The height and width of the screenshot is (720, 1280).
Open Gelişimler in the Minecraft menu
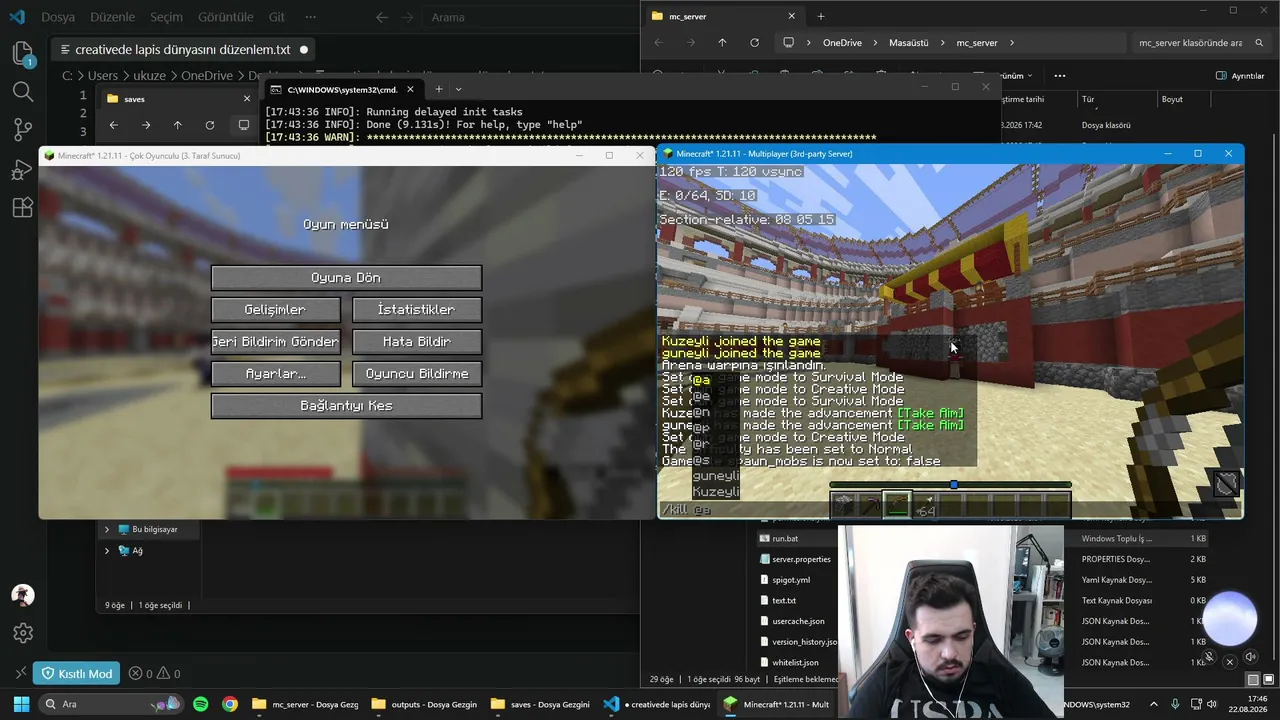(x=275, y=309)
